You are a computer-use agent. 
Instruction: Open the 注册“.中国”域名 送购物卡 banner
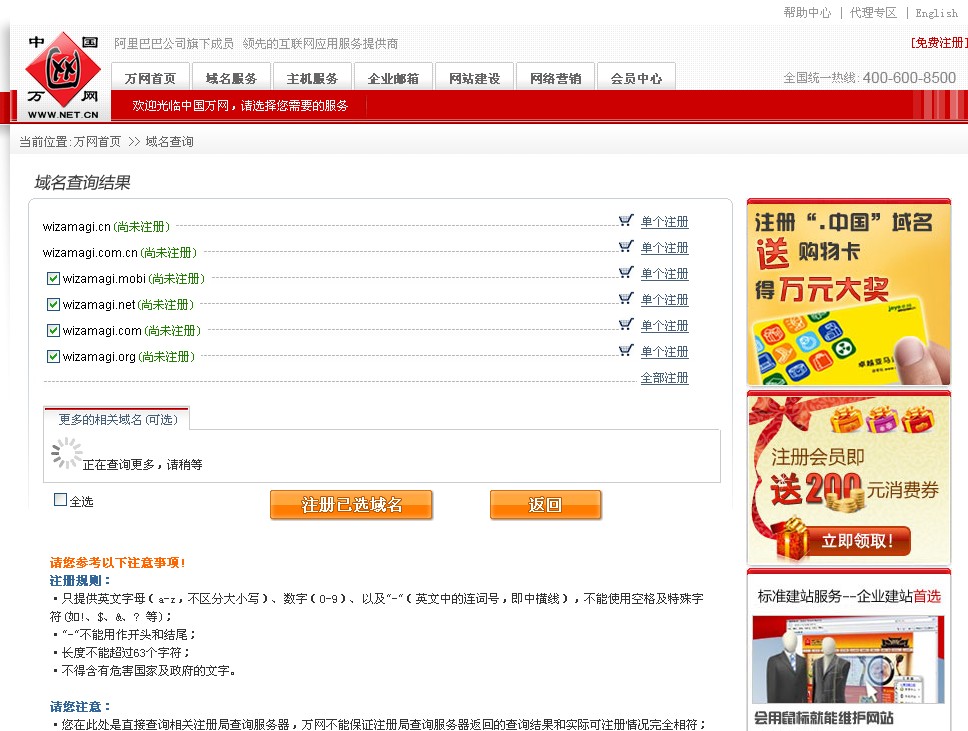[849, 293]
